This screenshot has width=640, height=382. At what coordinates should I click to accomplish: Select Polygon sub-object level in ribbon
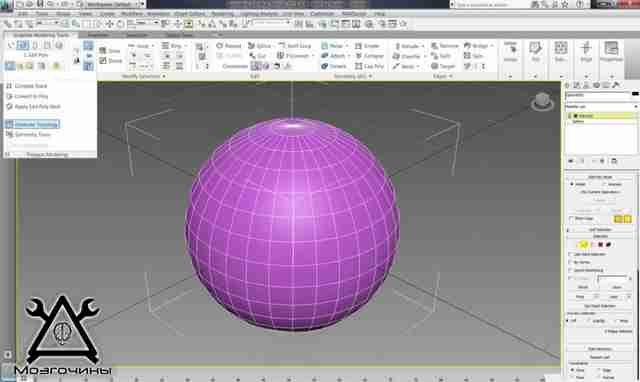click(x=47, y=45)
